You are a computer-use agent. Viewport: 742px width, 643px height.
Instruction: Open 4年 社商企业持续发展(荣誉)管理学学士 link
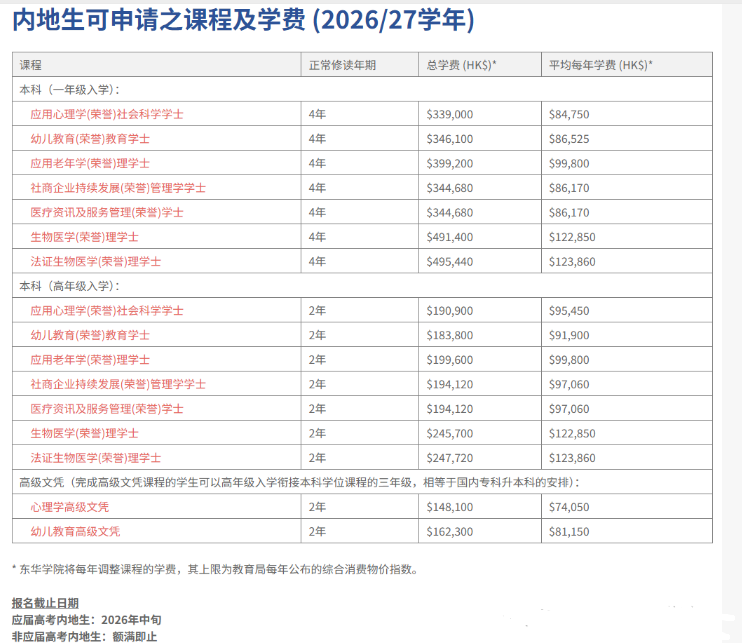point(118,188)
